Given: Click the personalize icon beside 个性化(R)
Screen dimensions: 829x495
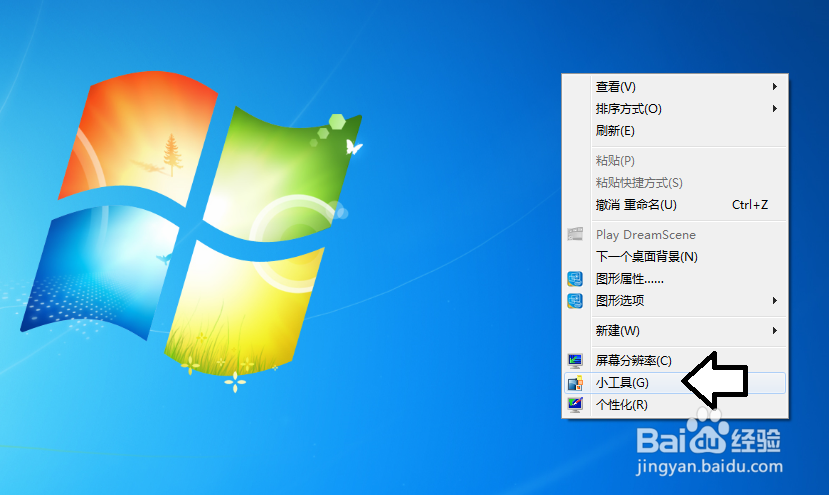Looking at the screenshot, I should [x=575, y=405].
